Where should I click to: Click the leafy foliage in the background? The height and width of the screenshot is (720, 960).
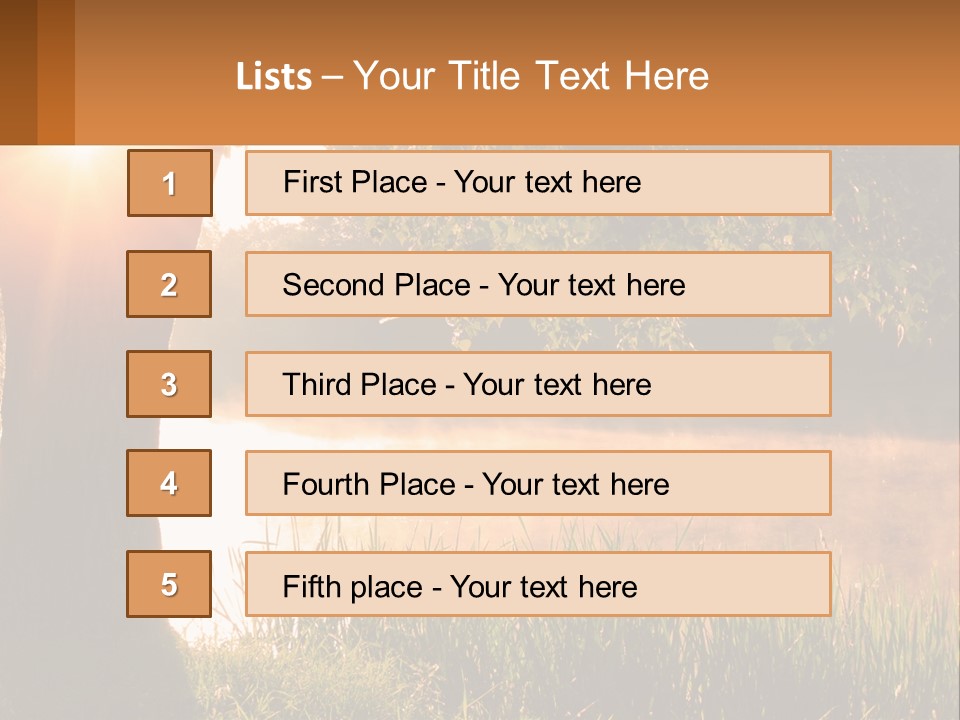(x=890, y=250)
